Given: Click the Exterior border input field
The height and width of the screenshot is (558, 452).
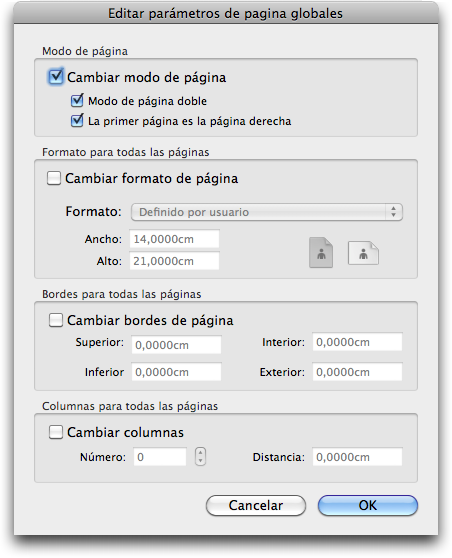Looking at the screenshot, I should [x=357, y=372].
